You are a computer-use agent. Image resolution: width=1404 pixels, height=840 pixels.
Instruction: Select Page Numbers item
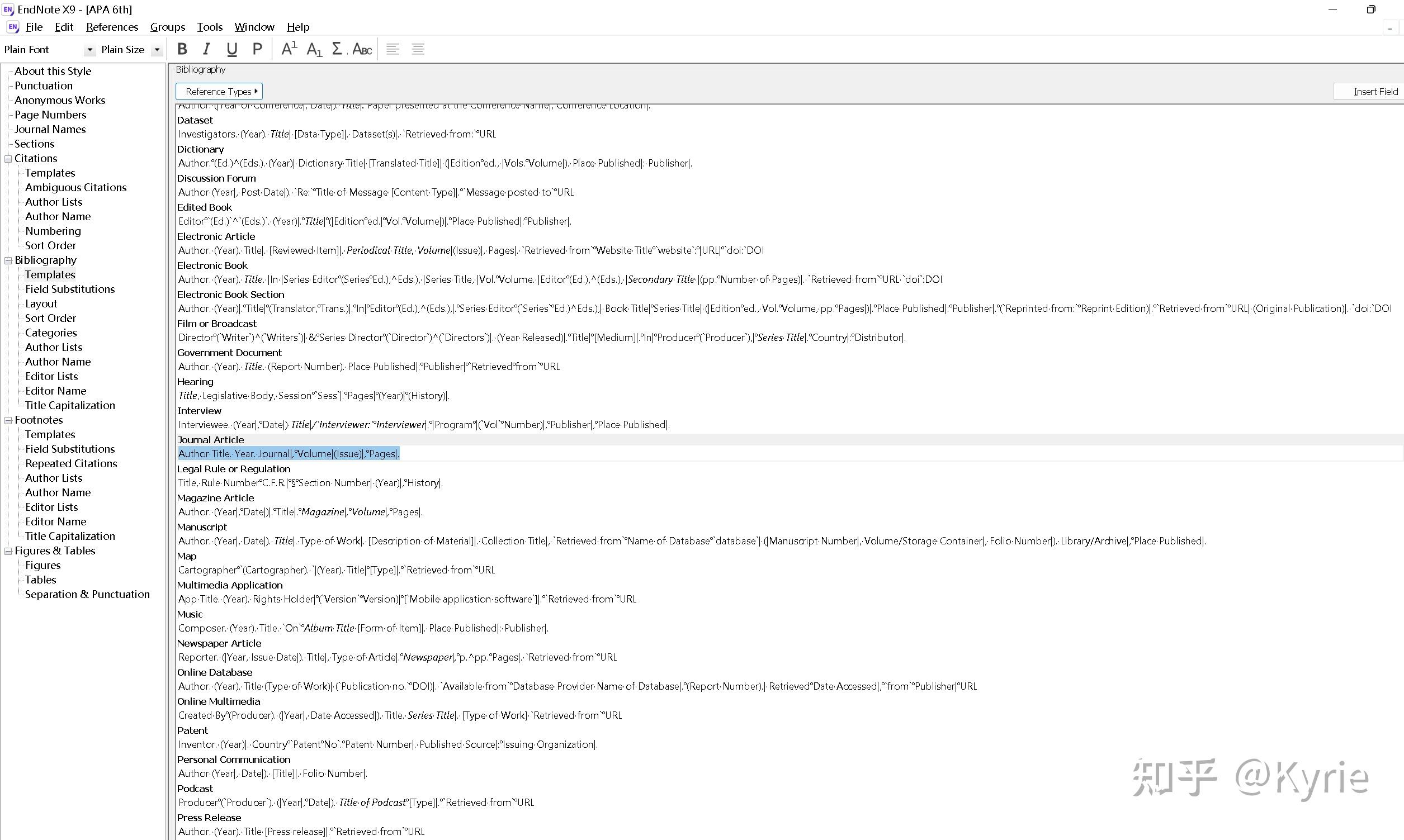pyautogui.click(x=50, y=115)
